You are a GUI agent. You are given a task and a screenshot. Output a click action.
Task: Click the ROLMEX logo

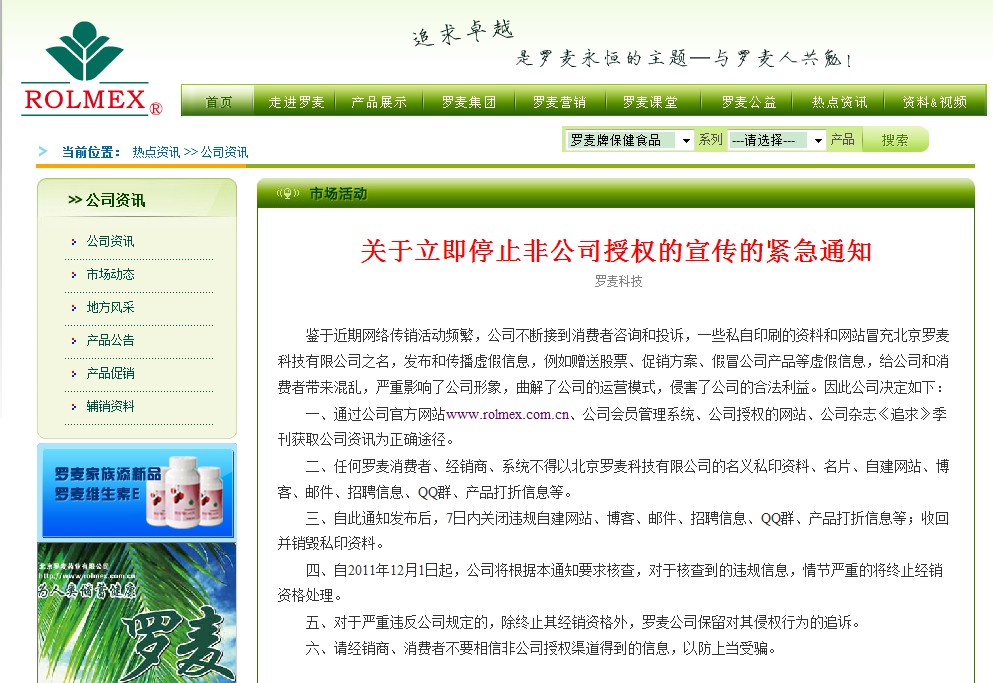(x=92, y=68)
